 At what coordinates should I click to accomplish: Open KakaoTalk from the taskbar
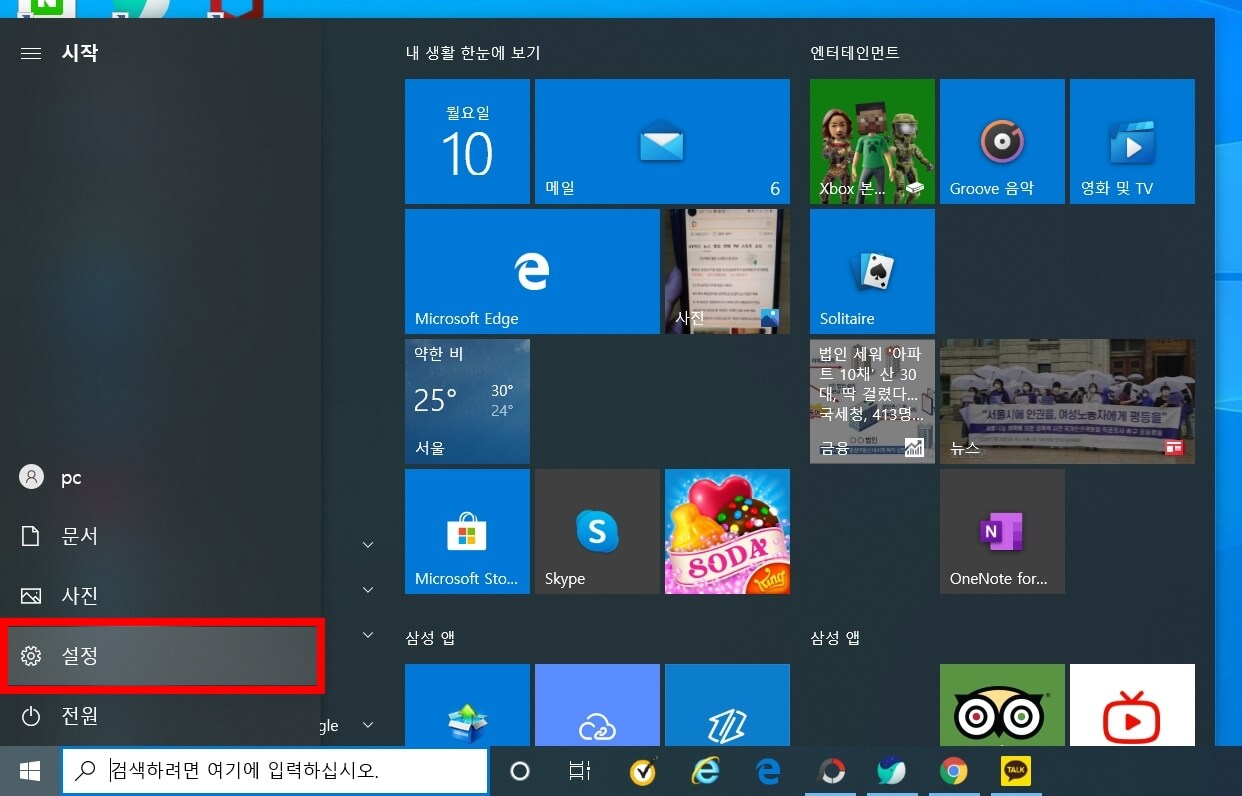(x=1016, y=771)
